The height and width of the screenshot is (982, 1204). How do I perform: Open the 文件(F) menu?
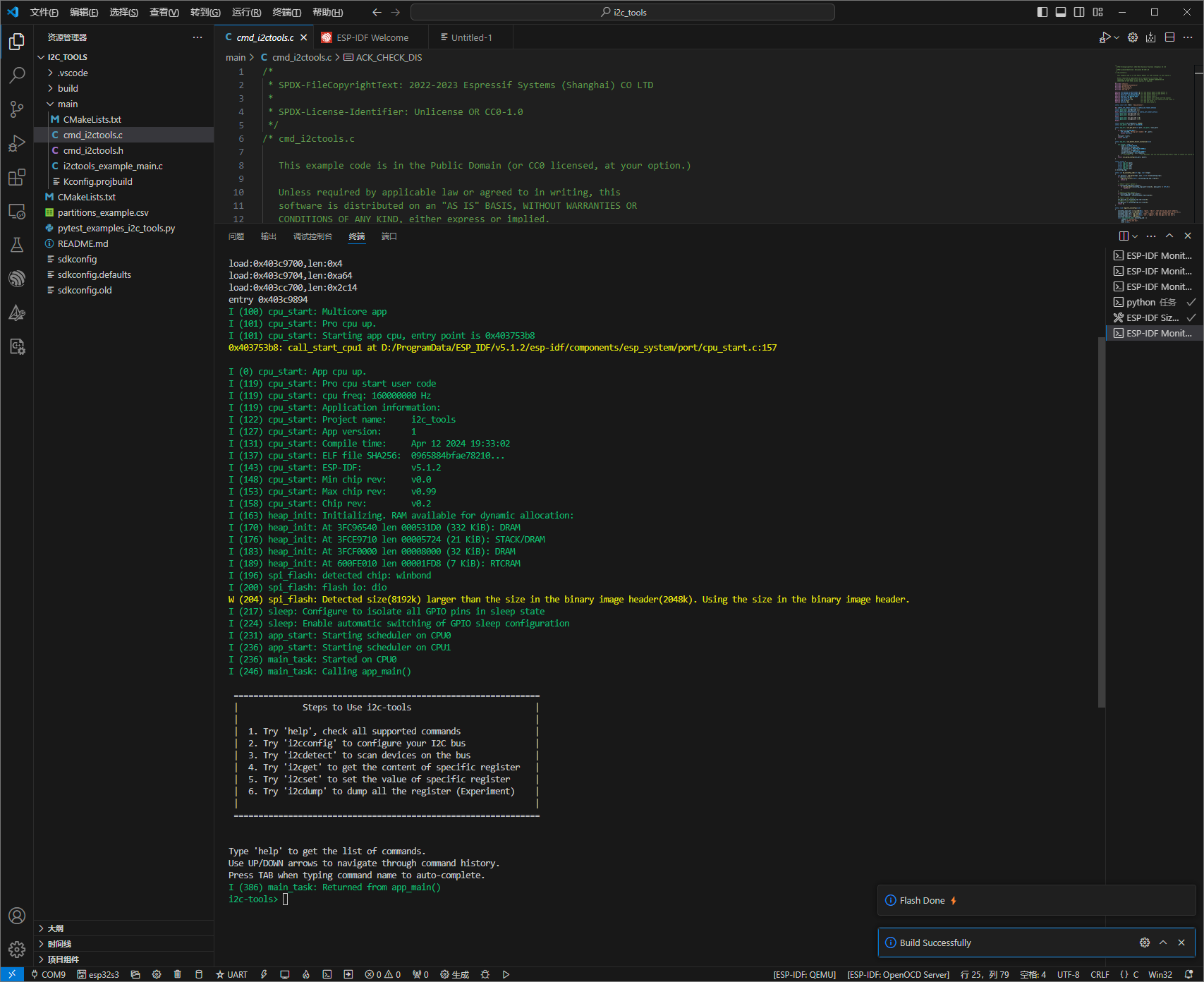(44, 12)
